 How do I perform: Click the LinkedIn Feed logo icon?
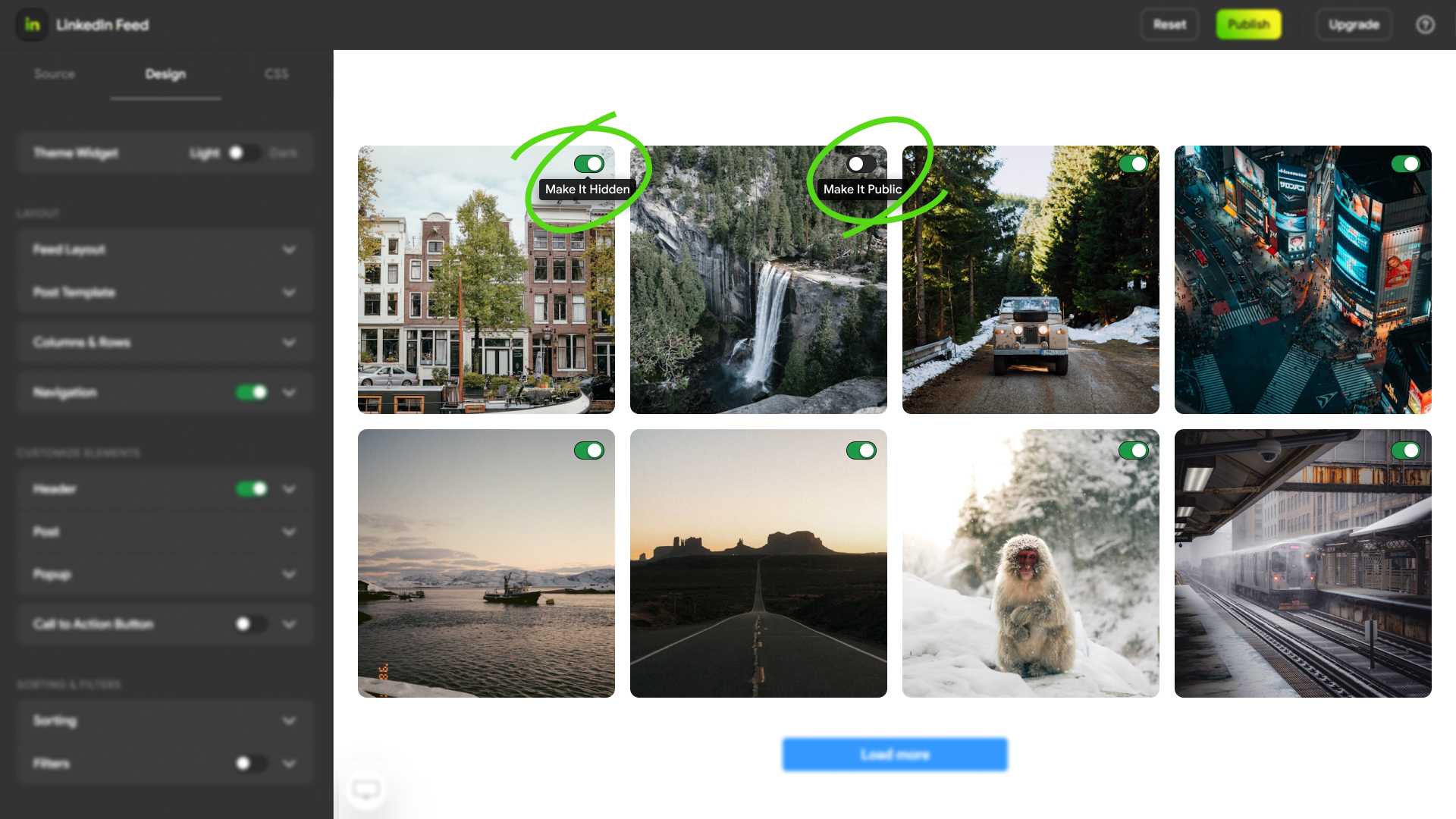click(32, 24)
